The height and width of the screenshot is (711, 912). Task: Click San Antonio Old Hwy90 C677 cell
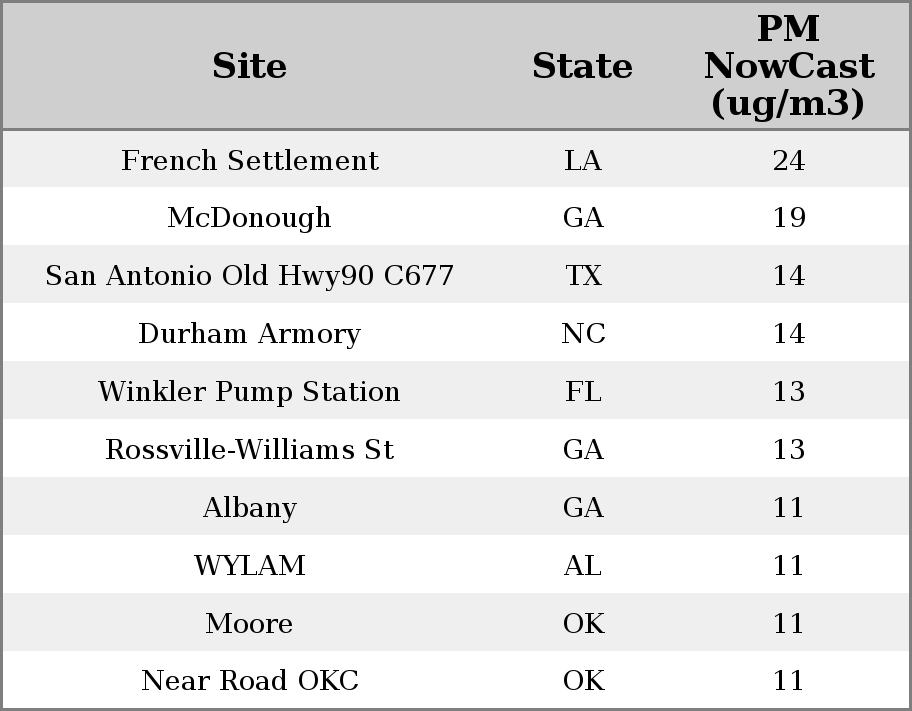[x=250, y=276]
